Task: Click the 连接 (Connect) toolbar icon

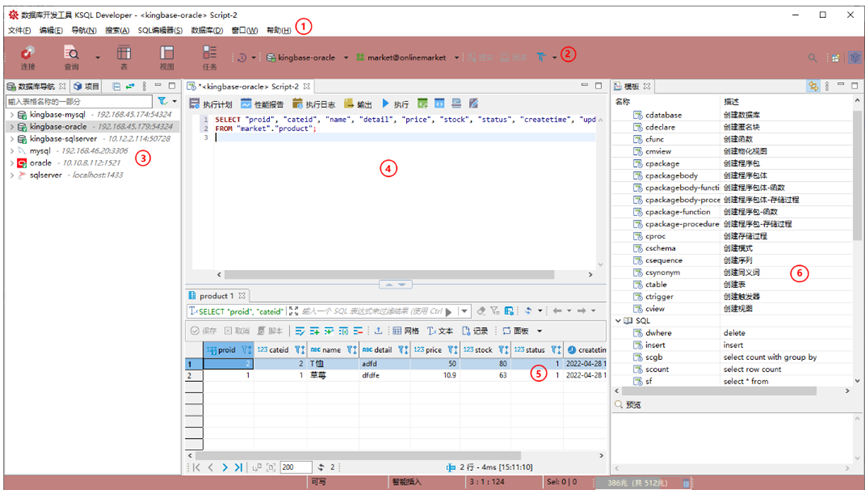Action: pyautogui.click(x=27, y=56)
